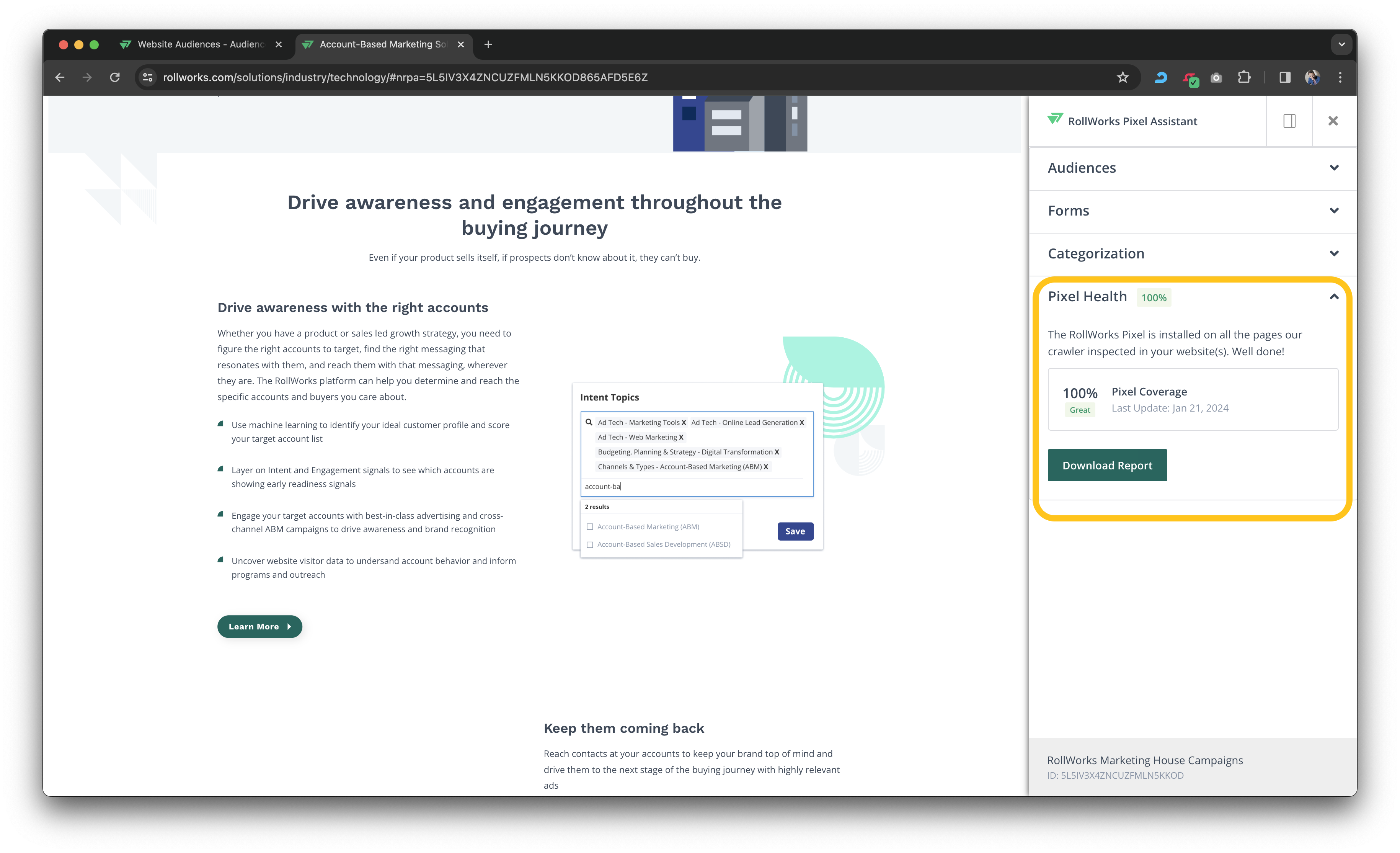This screenshot has width=1400, height=853.
Task: Go back to the previous page
Action: (60, 77)
